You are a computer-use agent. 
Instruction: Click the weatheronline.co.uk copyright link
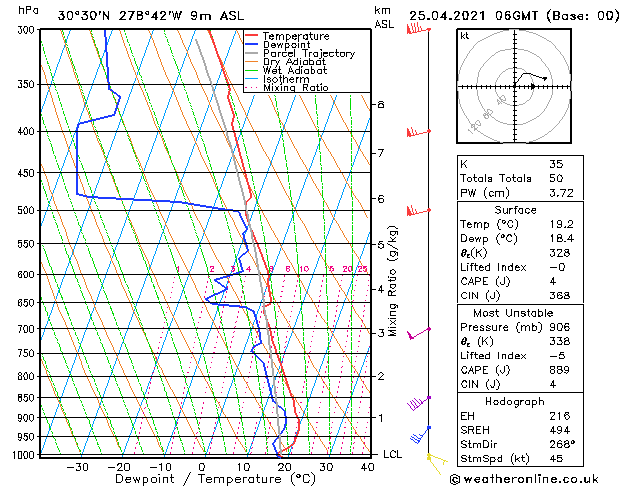pyautogui.click(x=524, y=479)
